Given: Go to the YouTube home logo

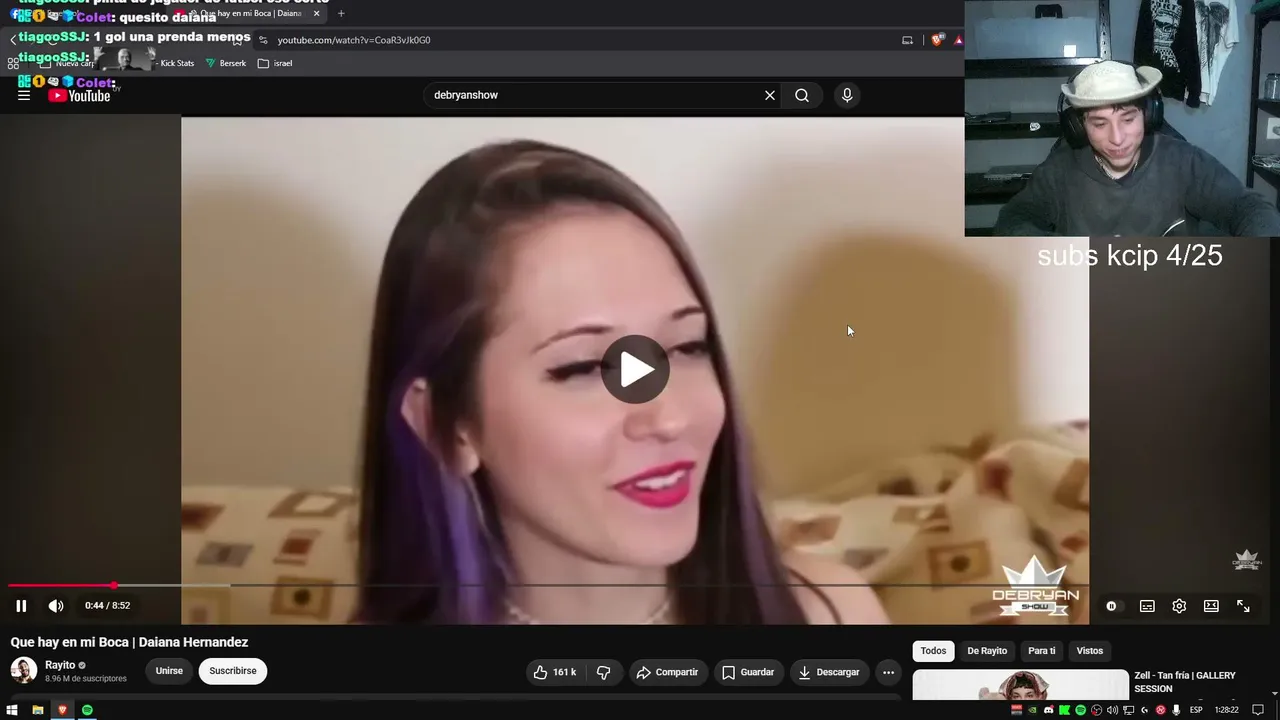Looking at the screenshot, I should point(80,95).
